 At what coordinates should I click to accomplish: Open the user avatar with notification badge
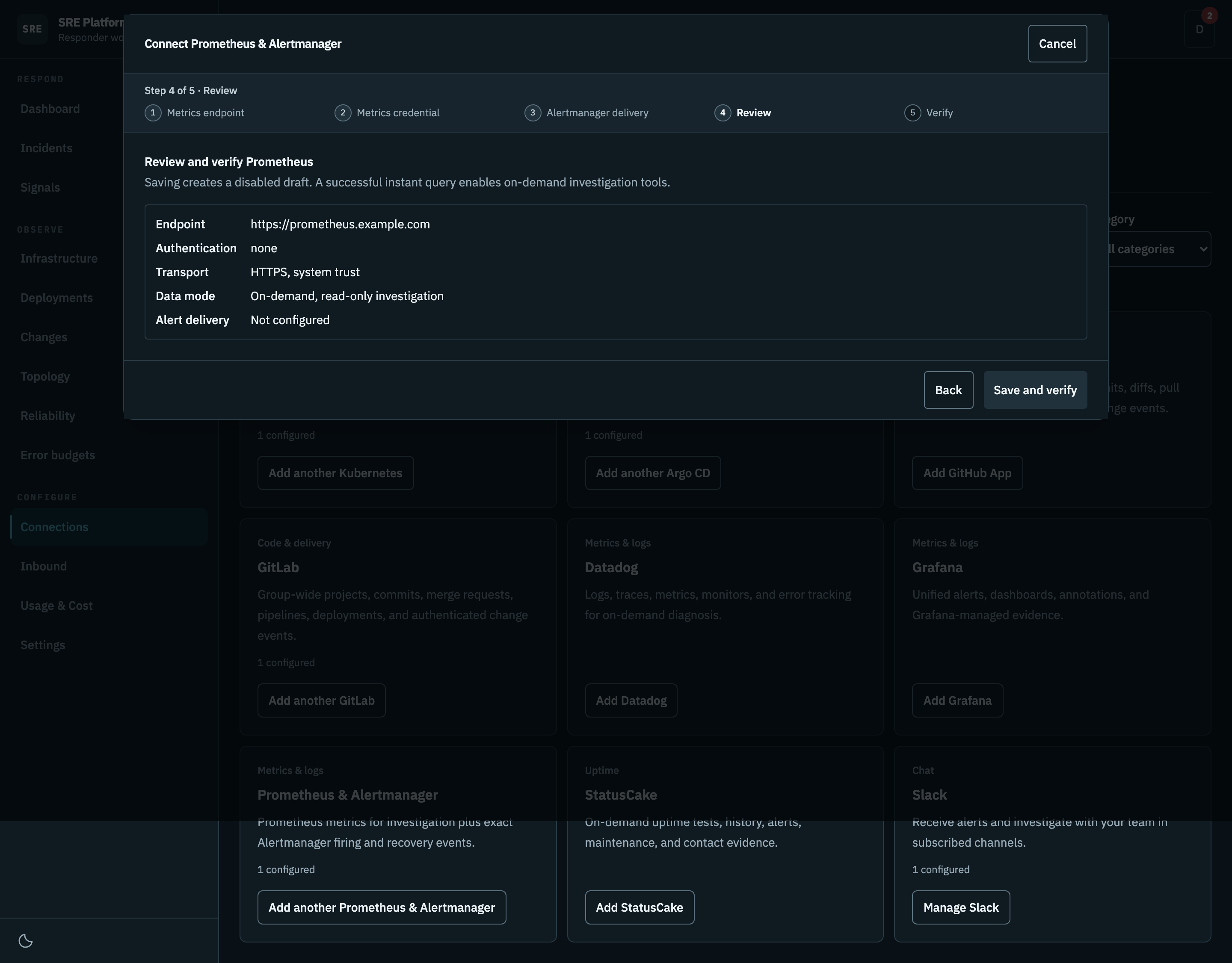click(x=1199, y=29)
